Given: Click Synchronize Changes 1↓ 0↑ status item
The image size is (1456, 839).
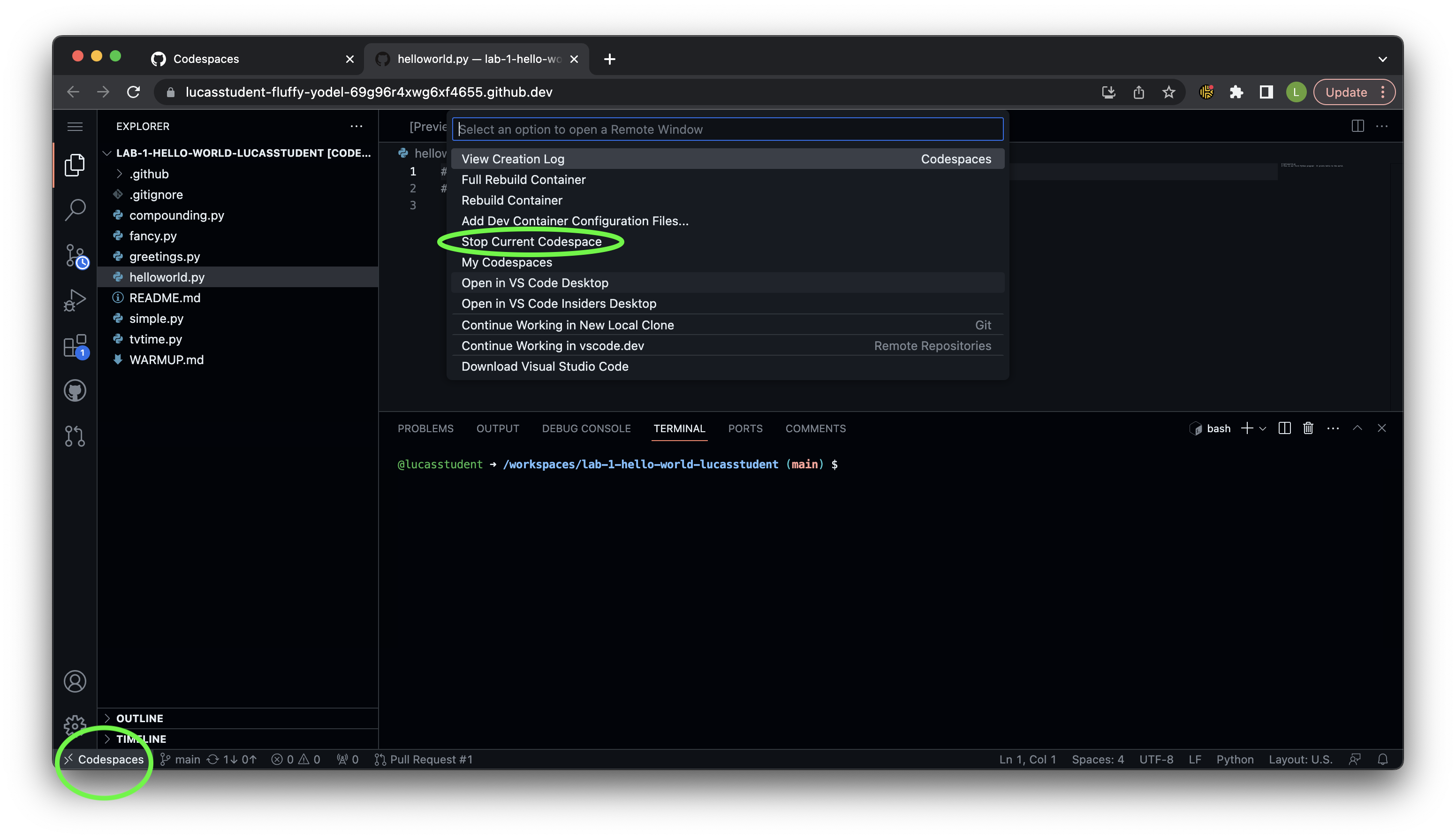Looking at the screenshot, I should pos(232,760).
